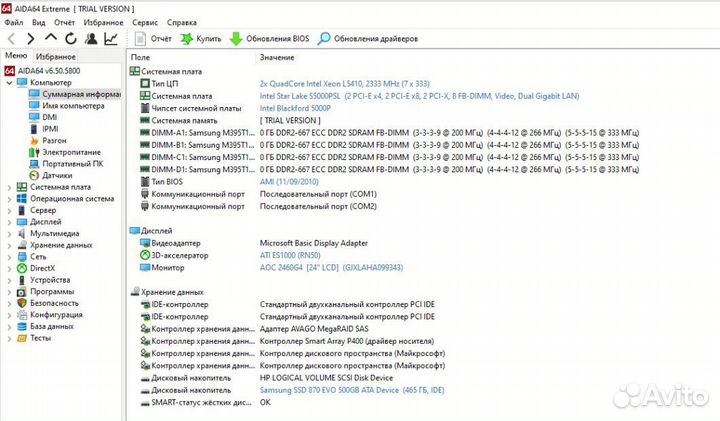Click the DirectX Xbox icon in the tree

tap(22, 268)
